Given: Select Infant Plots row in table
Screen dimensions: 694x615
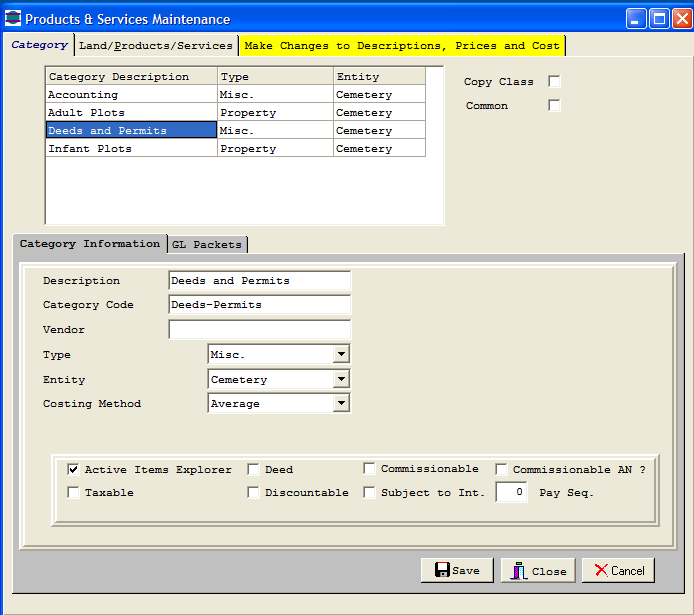Looking at the screenshot, I should coord(131,149).
